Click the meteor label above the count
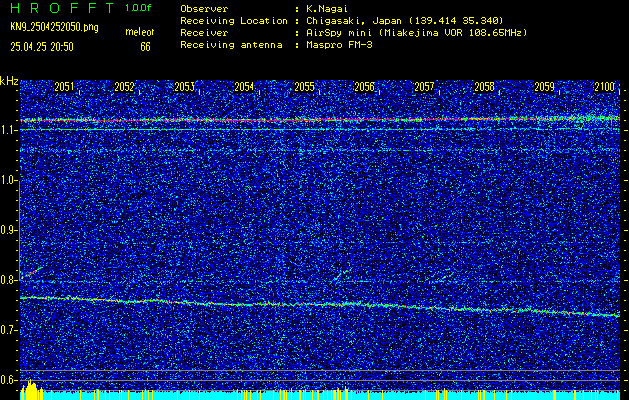 click(x=140, y=32)
